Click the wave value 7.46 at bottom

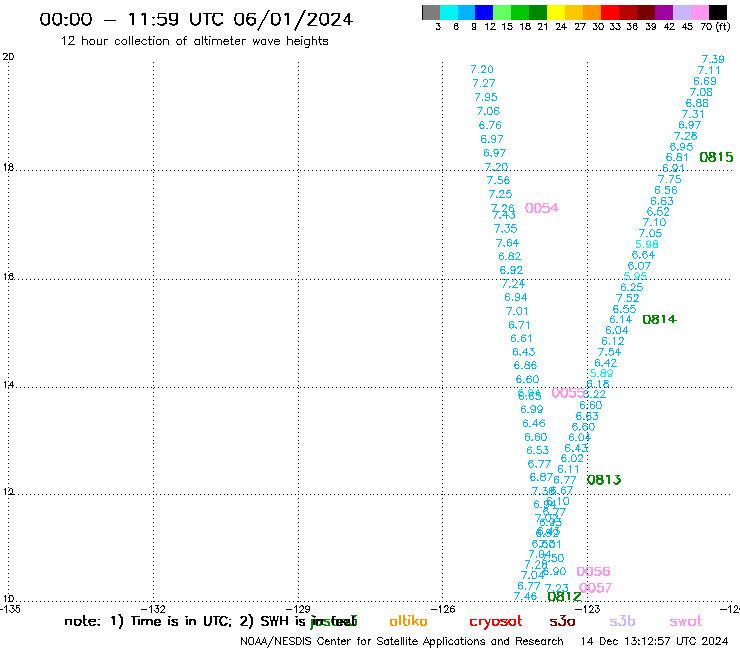(525, 596)
